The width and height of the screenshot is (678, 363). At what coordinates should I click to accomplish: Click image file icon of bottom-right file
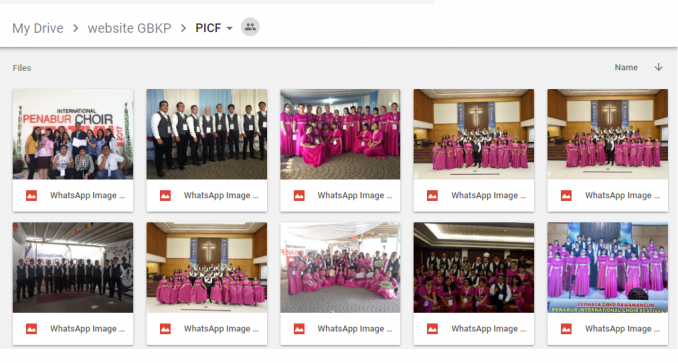coord(566,329)
